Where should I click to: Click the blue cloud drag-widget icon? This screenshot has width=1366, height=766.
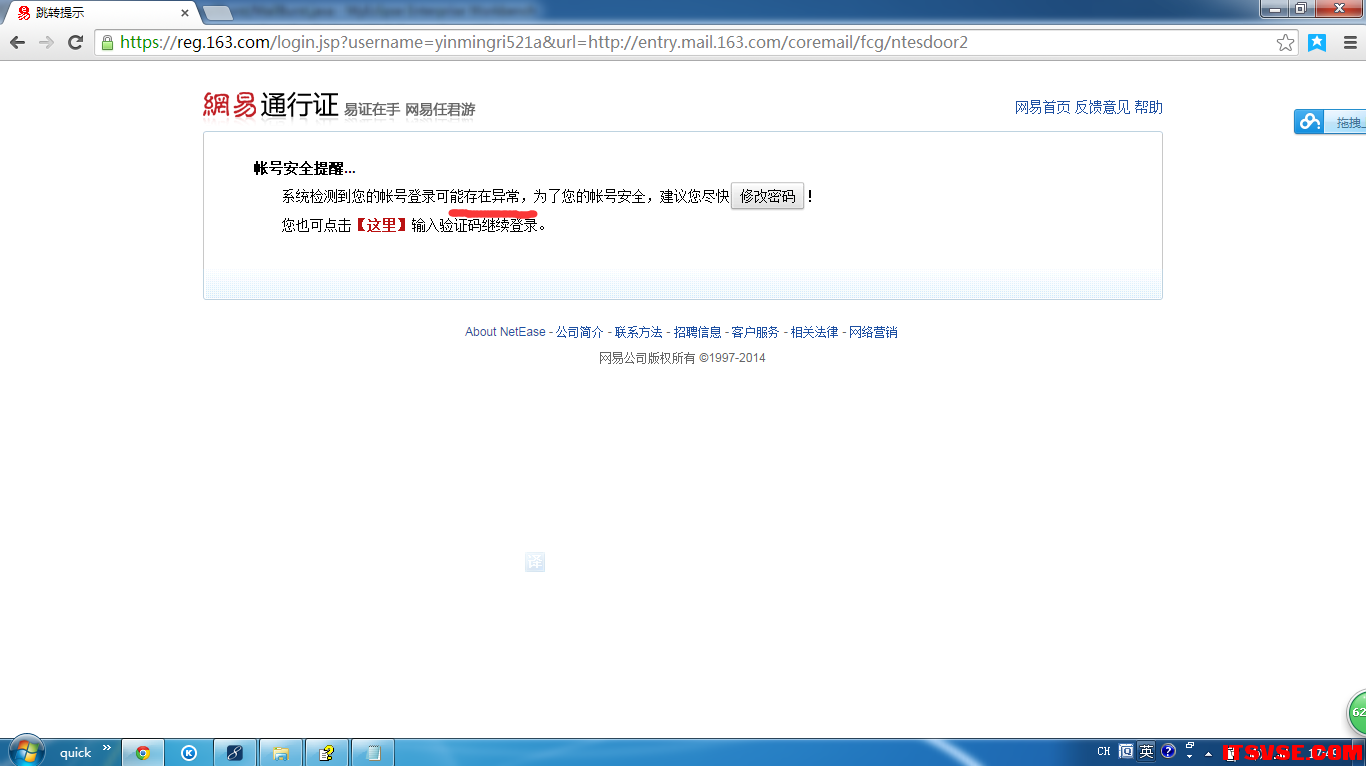coord(1309,122)
